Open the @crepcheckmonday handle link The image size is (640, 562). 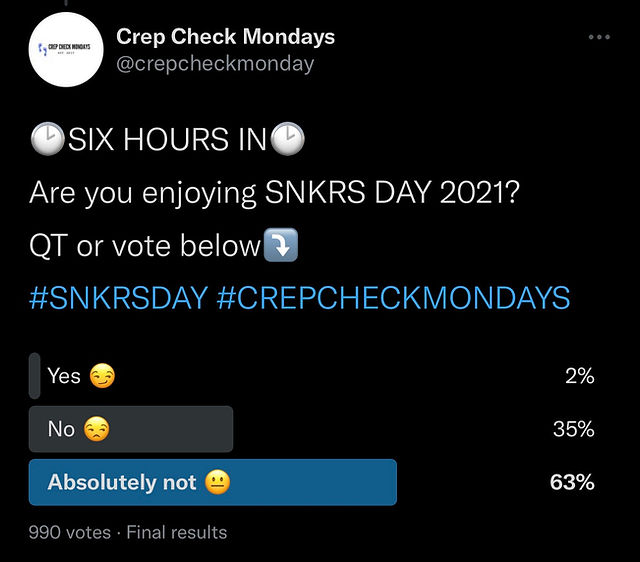click(215, 64)
